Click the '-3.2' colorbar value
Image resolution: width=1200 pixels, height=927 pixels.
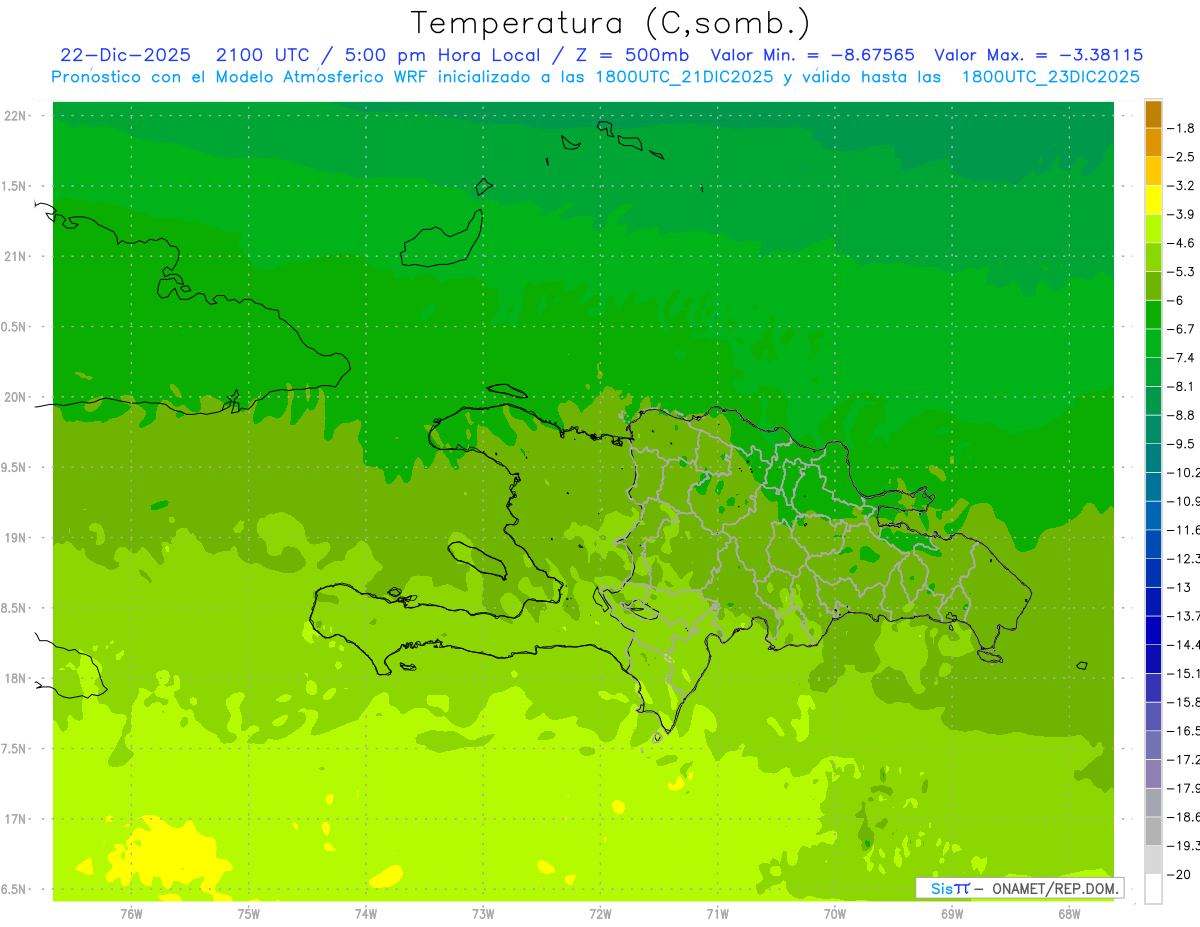pyautogui.click(x=1180, y=186)
